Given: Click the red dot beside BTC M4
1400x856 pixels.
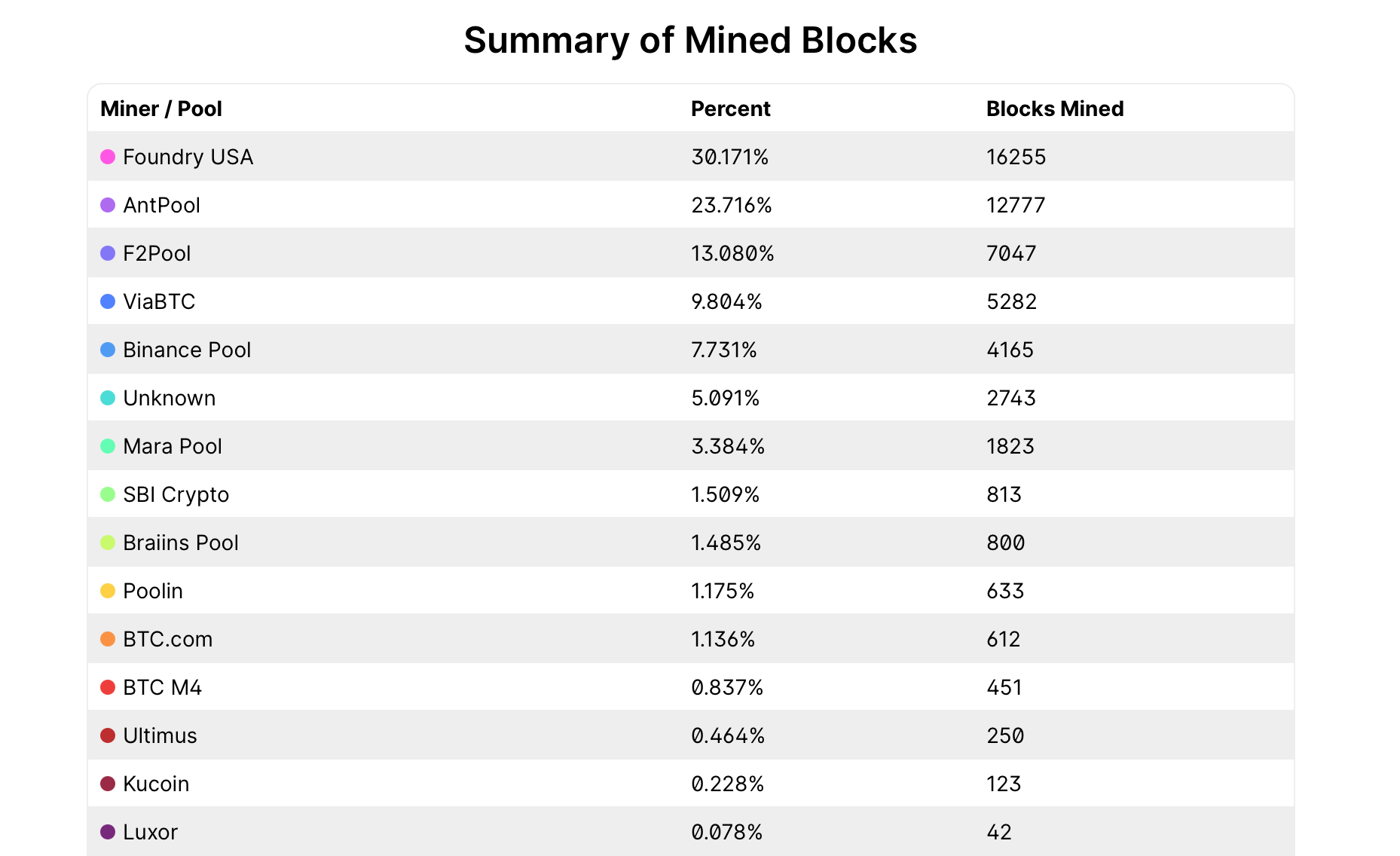Looking at the screenshot, I should [108, 687].
